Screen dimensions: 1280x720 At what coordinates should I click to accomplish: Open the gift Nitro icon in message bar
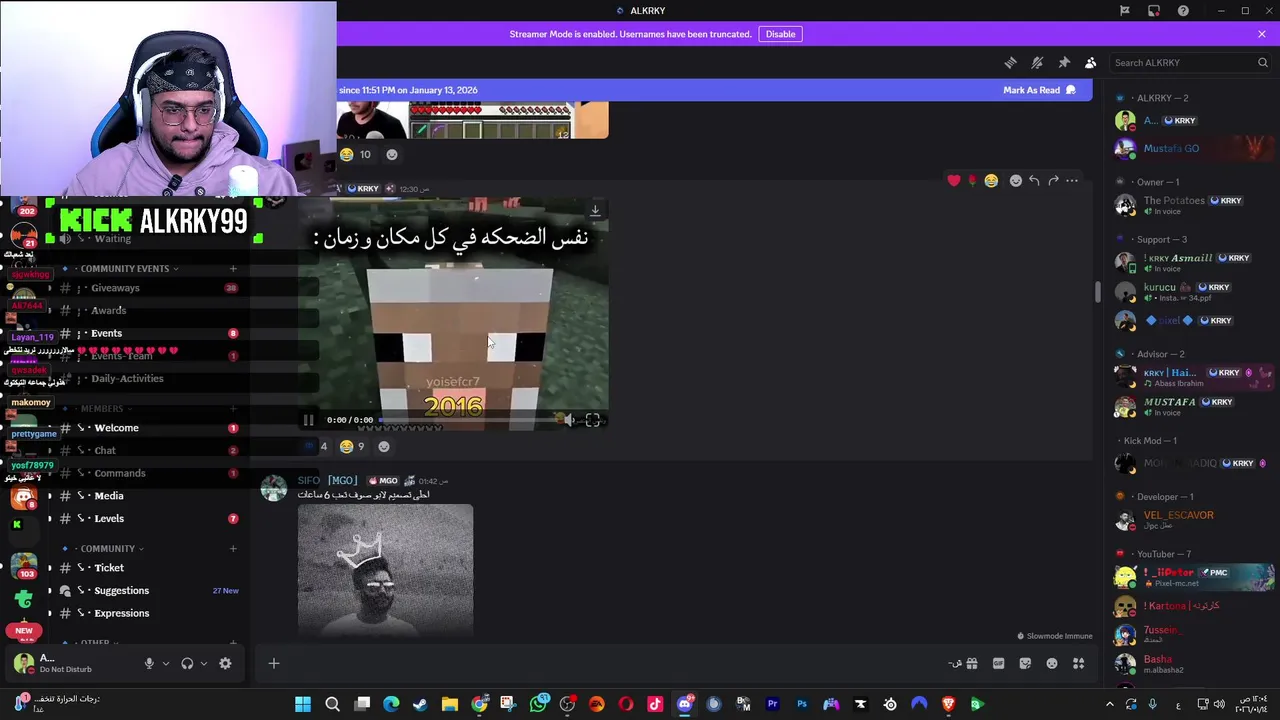tap(971, 663)
